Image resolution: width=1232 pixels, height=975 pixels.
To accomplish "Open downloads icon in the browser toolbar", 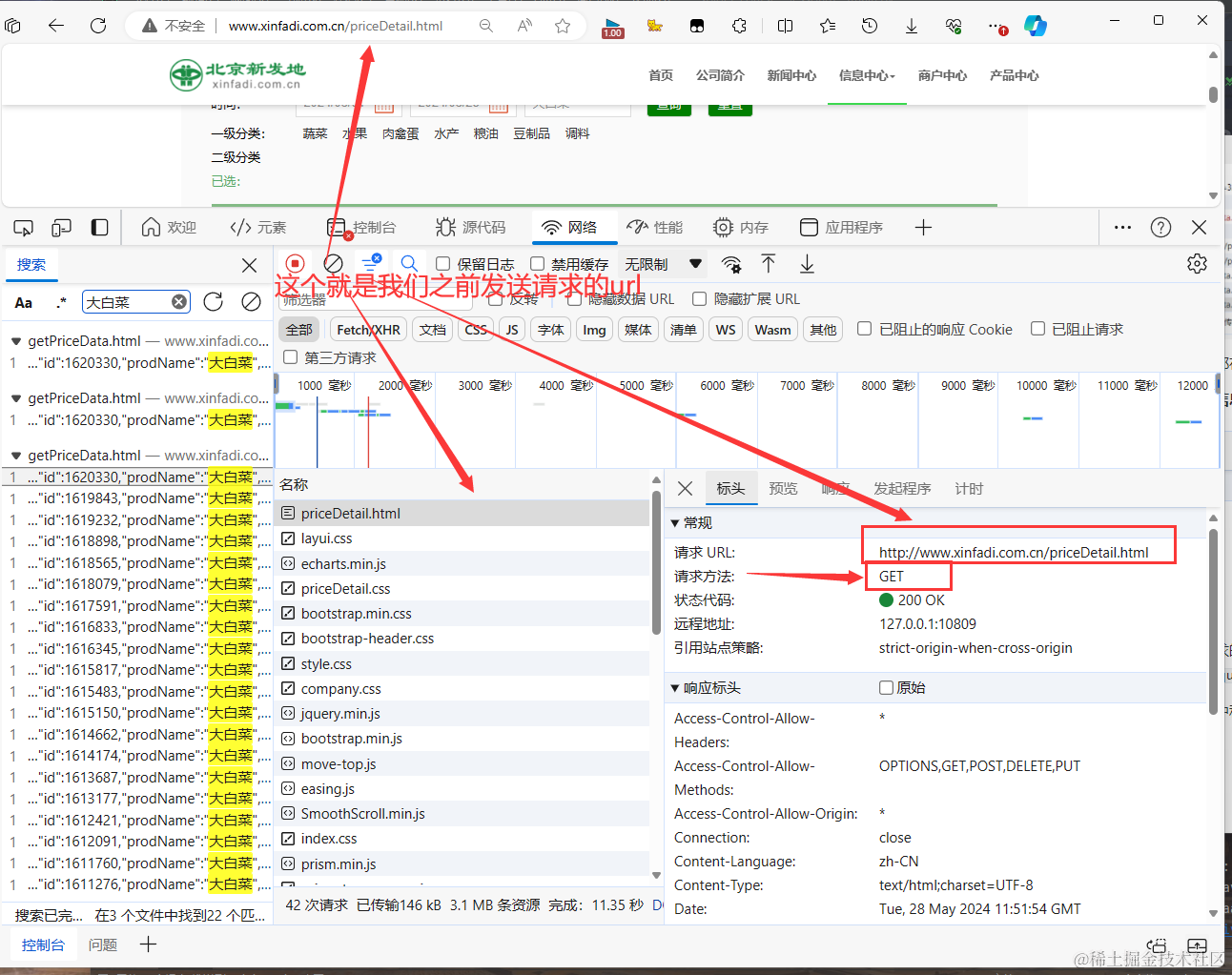I will (911, 26).
